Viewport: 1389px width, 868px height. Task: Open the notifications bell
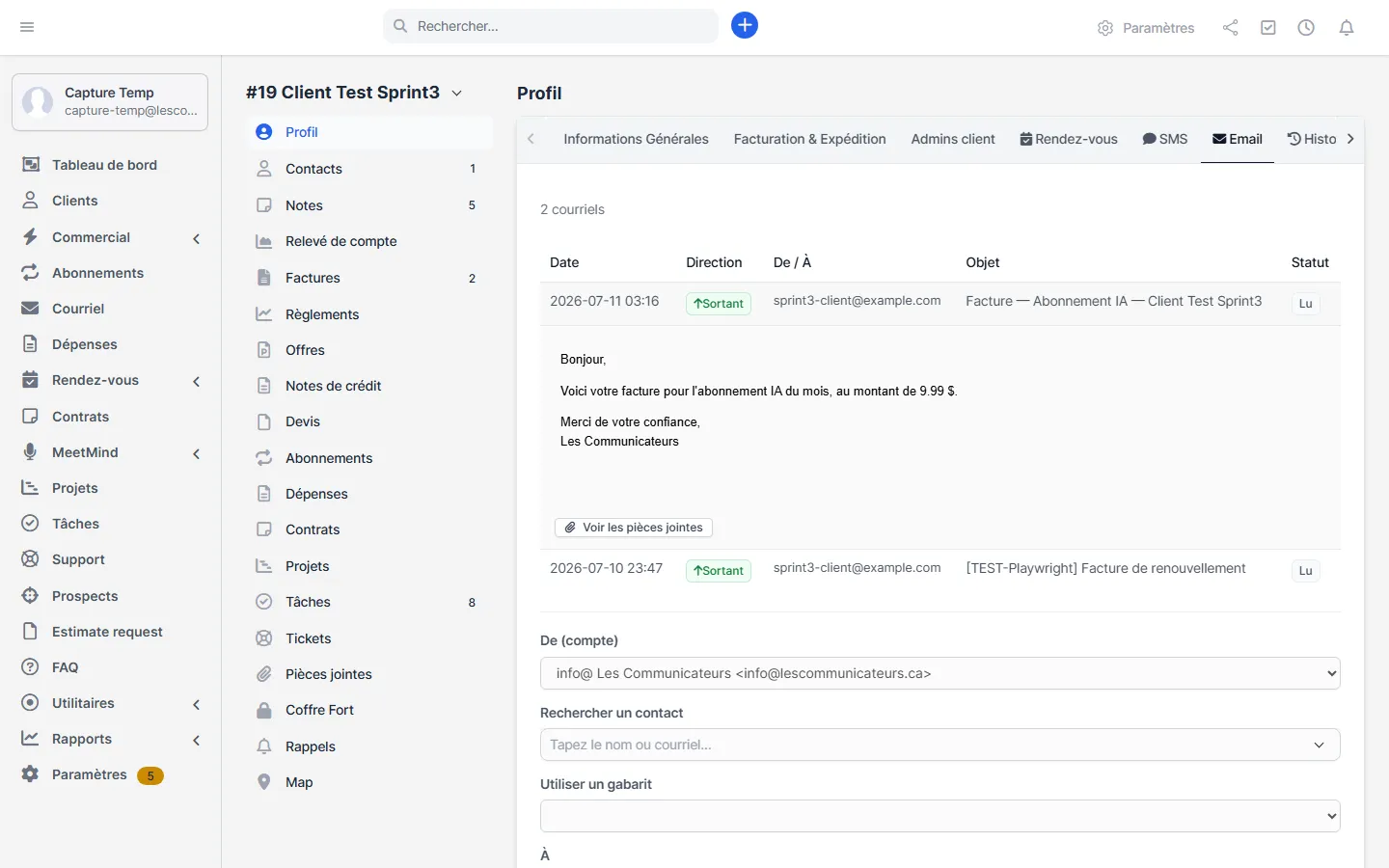[x=1347, y=28]
